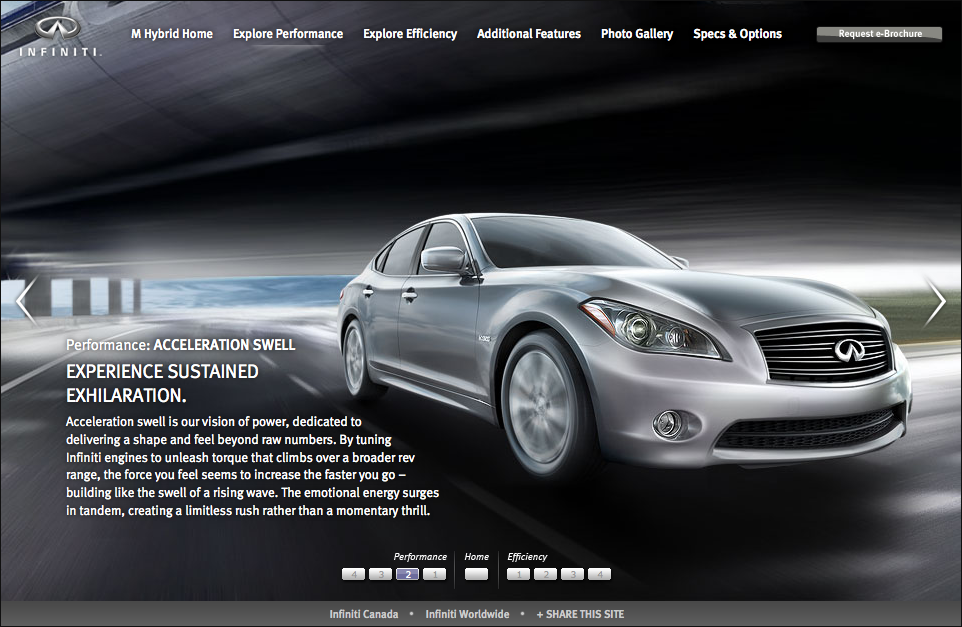Select Efficiency slide 2 button
962x627 pixels.
(x=545, y=574)
